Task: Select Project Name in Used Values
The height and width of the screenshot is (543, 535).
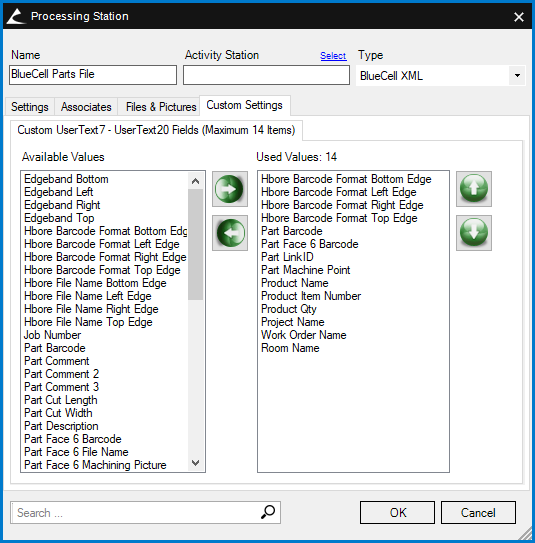Action: click(293, 322)
